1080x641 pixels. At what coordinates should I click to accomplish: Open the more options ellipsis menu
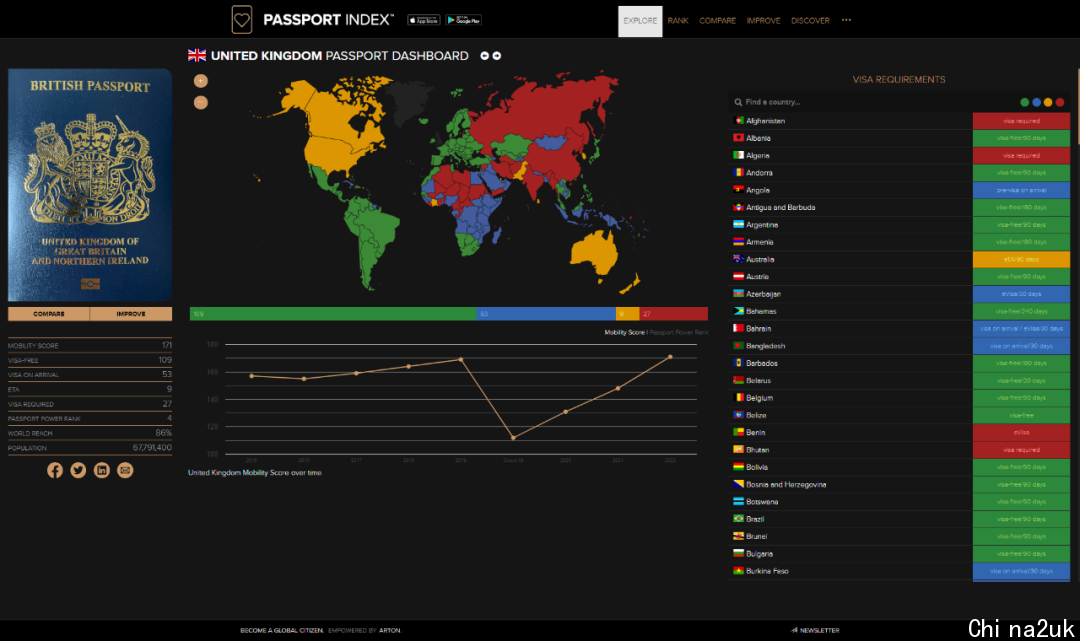847,20
